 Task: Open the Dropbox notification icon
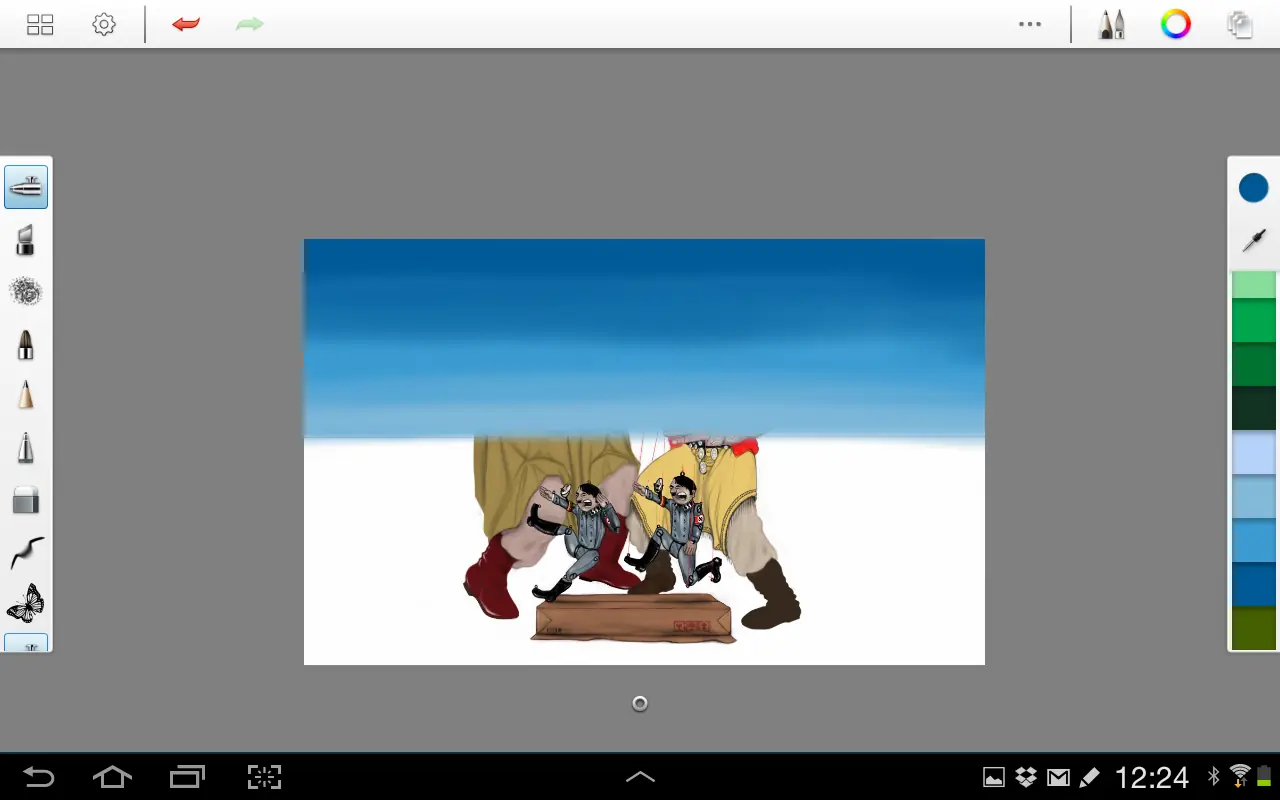pyautogui.click(x=1026, y=777)
